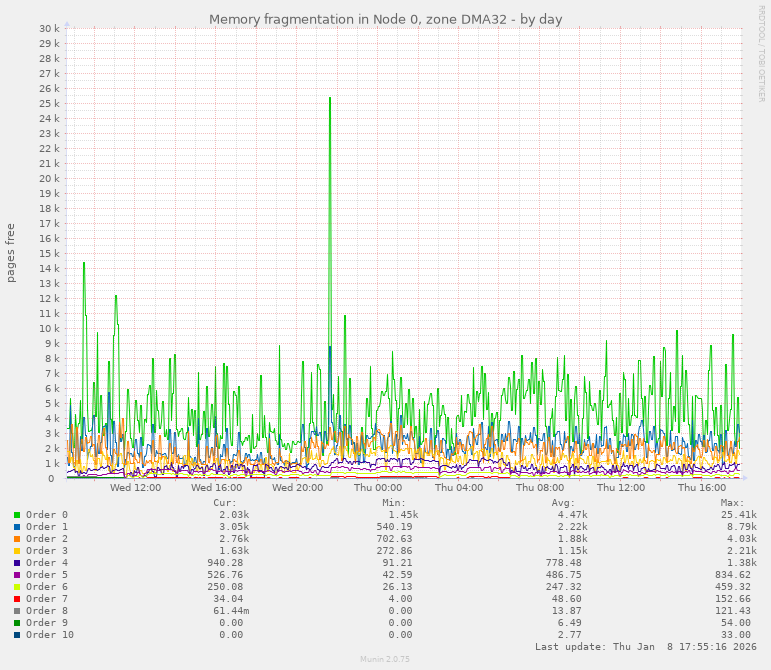Click the Order 10 navy legend swatch
771x670 pixels.
coord(17,635)
